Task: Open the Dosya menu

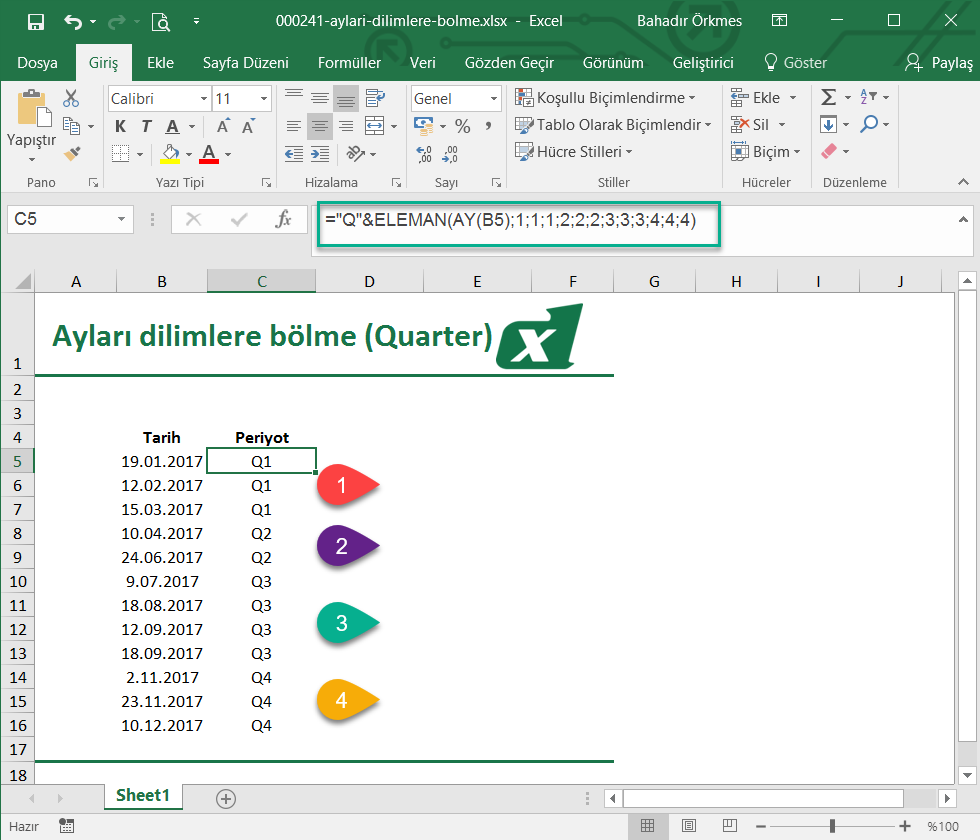Action: 38,63
